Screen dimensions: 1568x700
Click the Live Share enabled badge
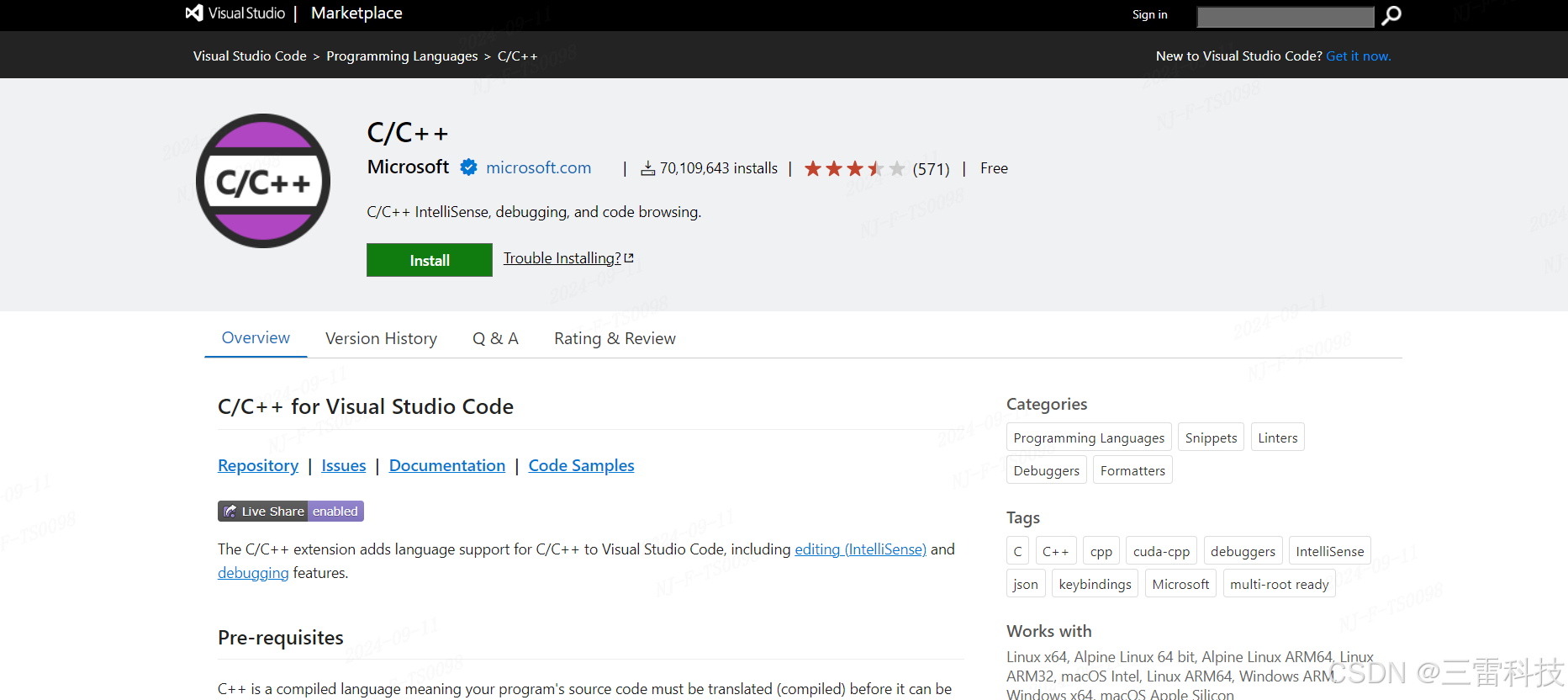click(291, 511)
